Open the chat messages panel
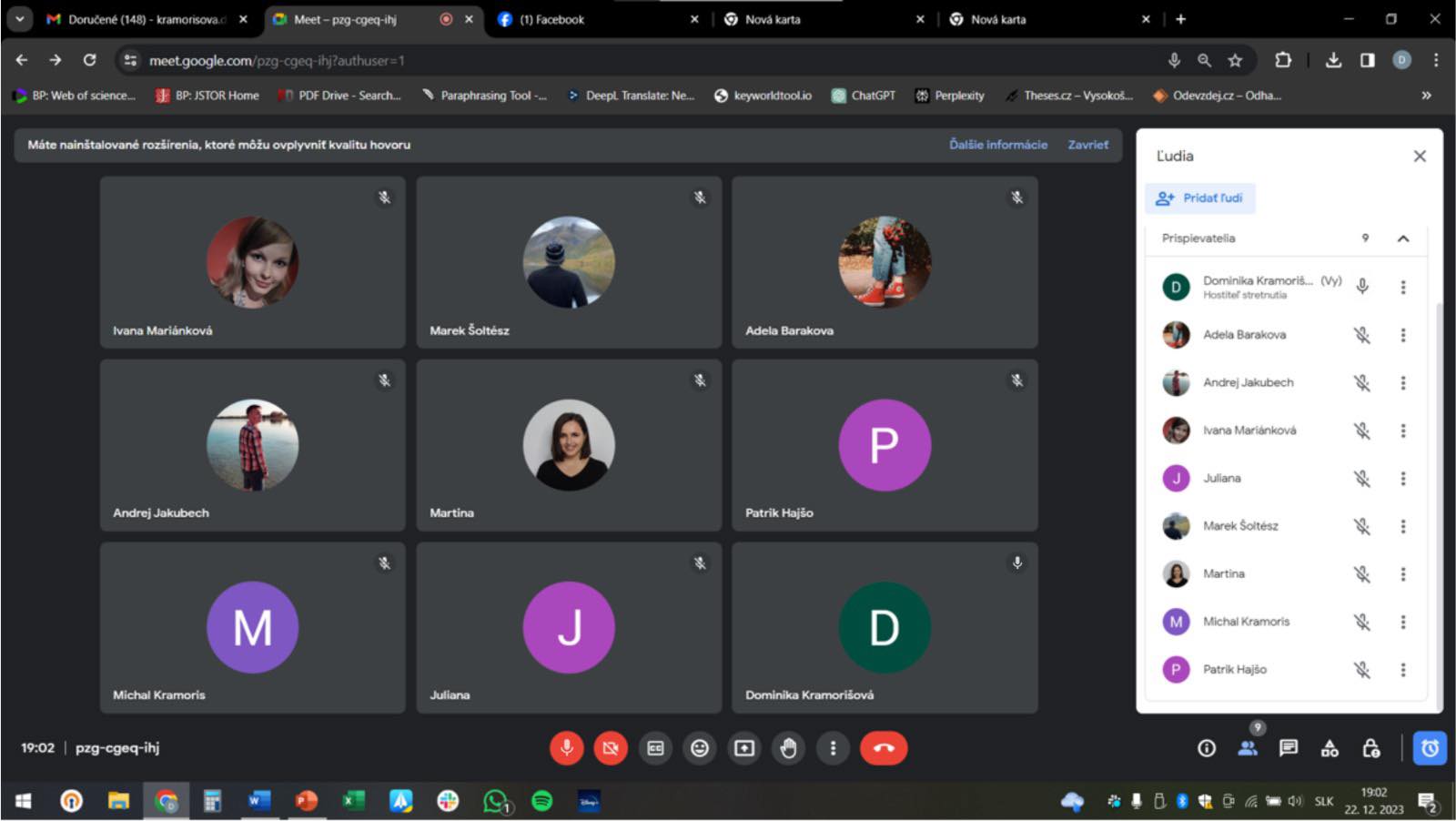1456x821 pixels. [1288, 748]
